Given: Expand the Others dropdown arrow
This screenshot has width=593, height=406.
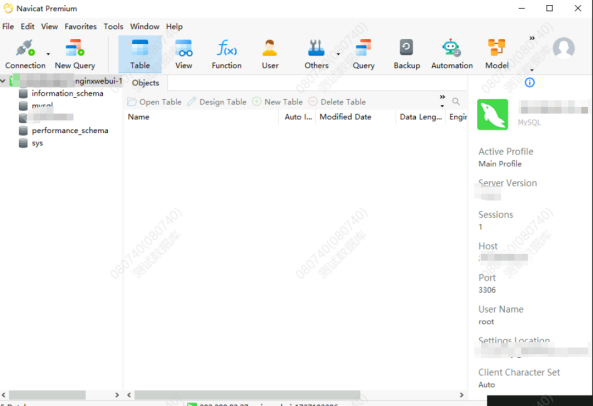Looking at the screenshot, I should click(x=338, y=54).
